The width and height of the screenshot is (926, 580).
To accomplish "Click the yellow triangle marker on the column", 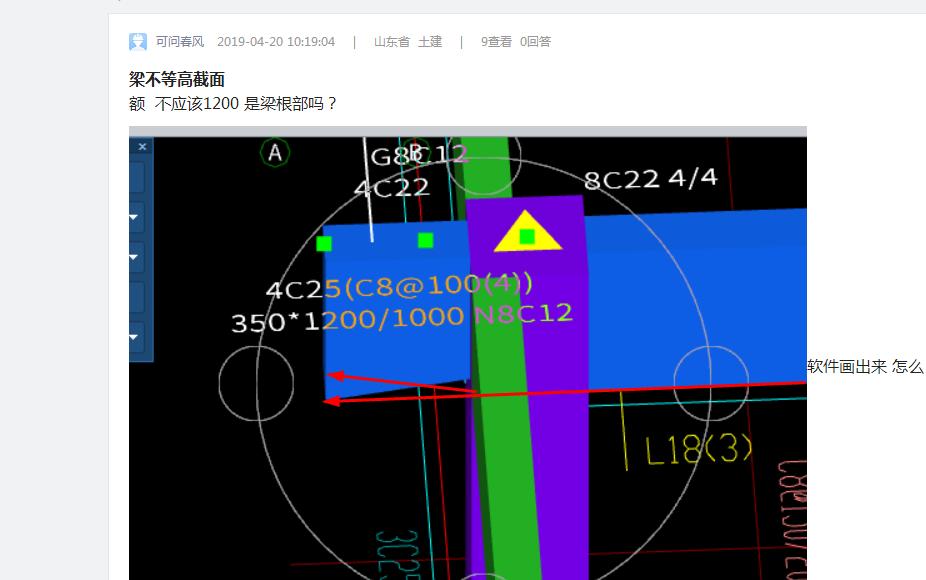I will coord(527,232).
